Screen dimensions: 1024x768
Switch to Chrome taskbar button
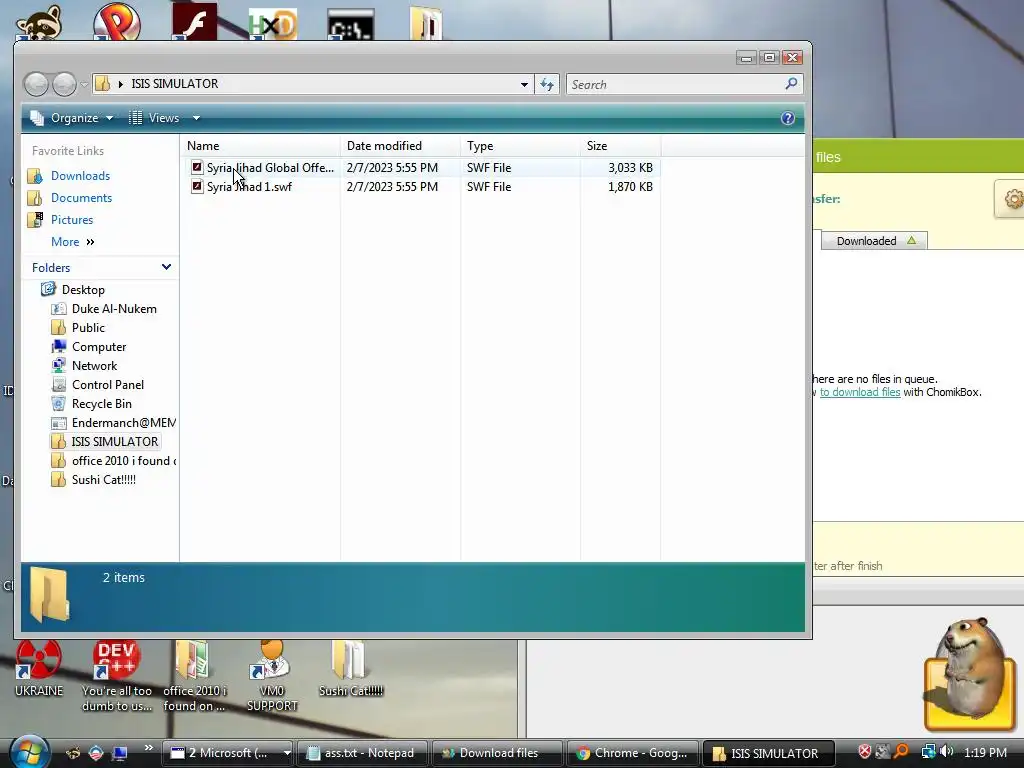632,753
